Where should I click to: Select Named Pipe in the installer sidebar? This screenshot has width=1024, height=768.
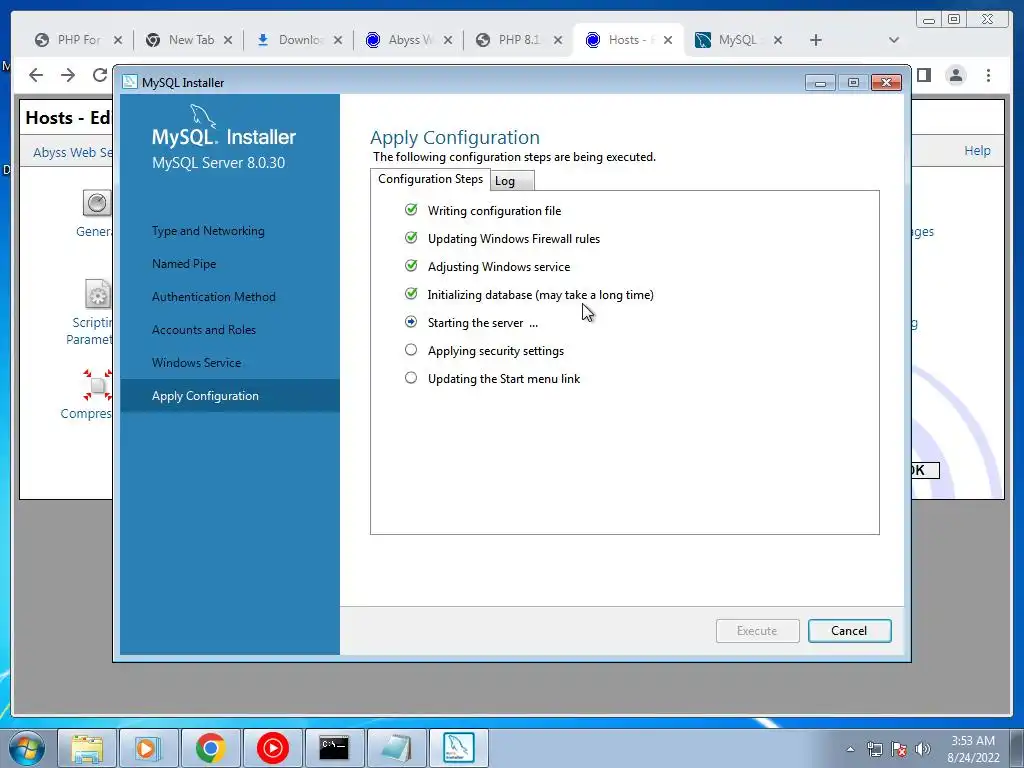(184, 264)
